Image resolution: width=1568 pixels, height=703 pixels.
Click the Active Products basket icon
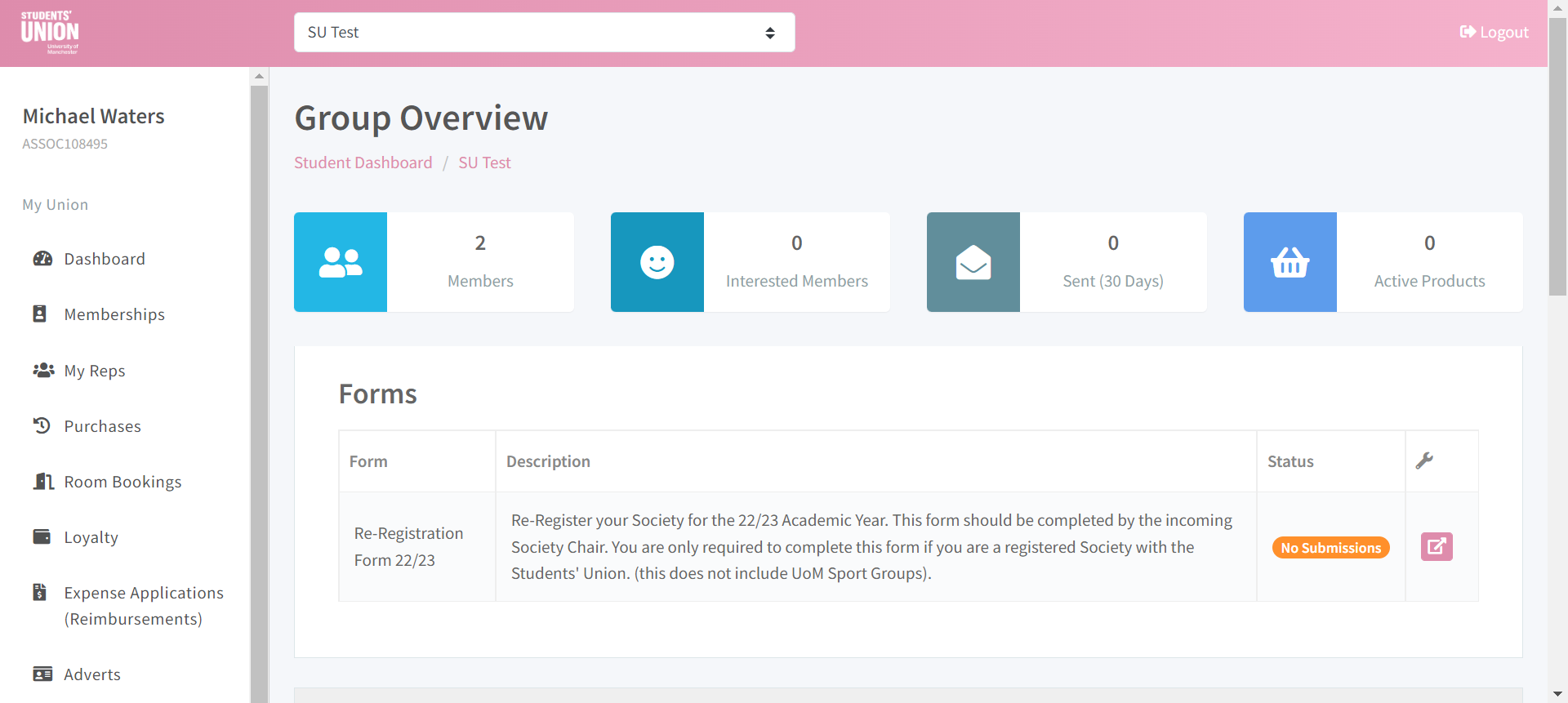pos(1290,262)
